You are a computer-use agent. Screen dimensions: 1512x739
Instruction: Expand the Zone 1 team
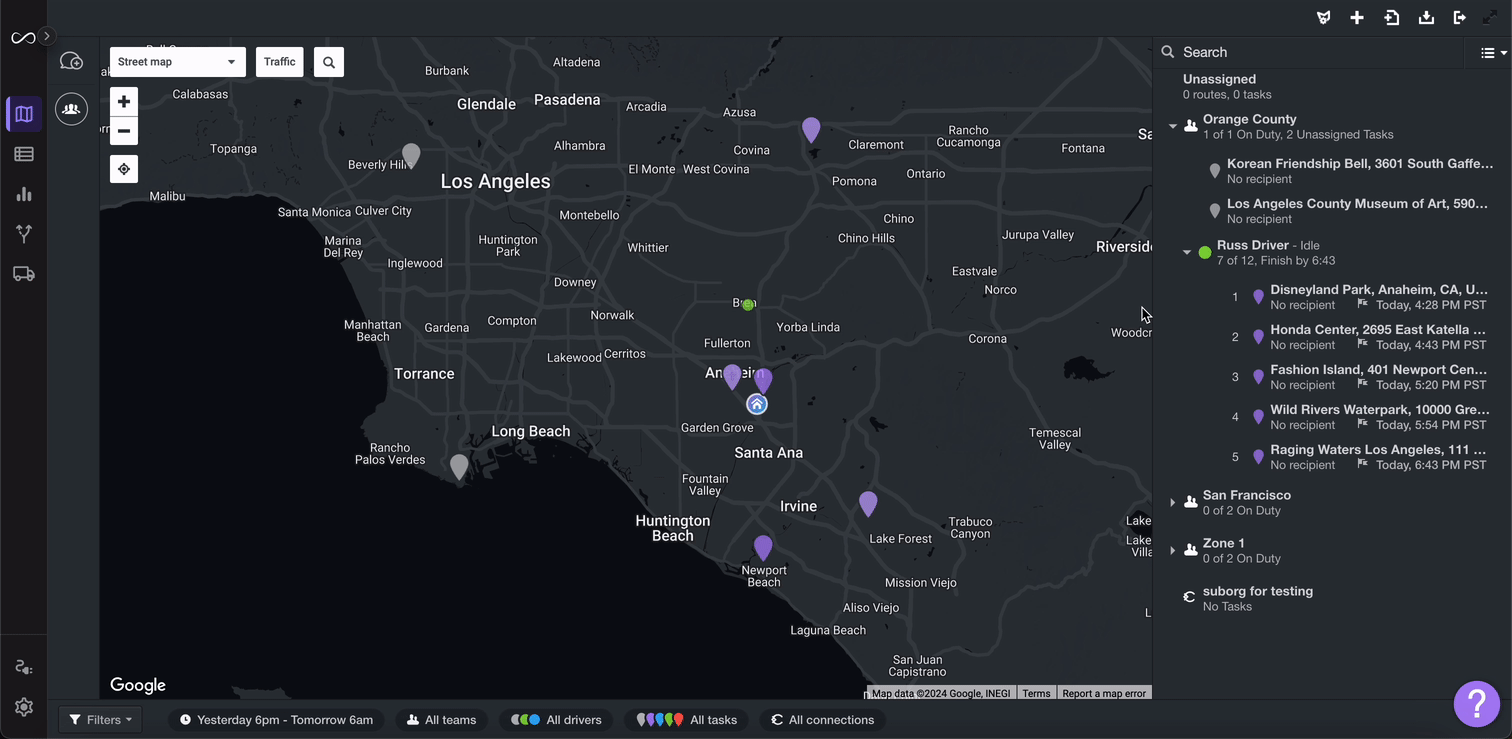[1173, 550]
